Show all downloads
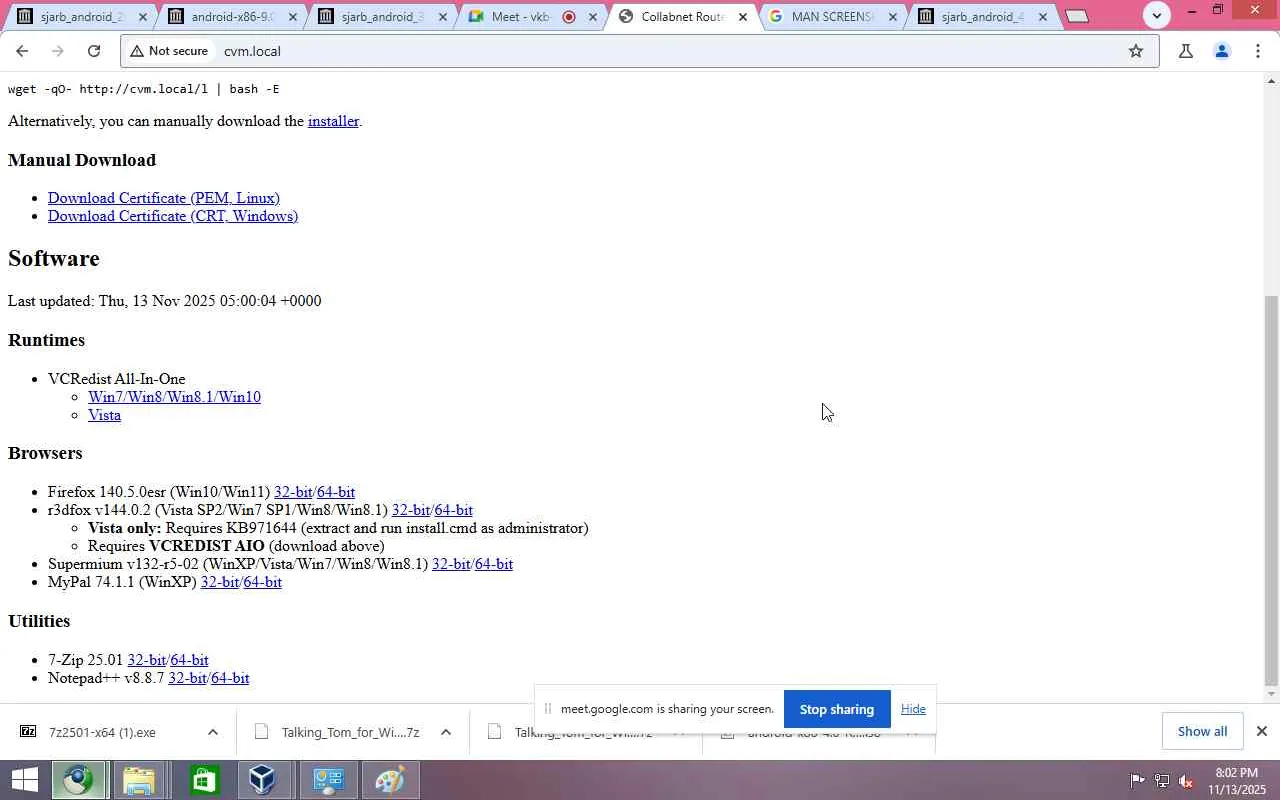The height and width of the screenshot is (800, 1280). click(1202, 732)
